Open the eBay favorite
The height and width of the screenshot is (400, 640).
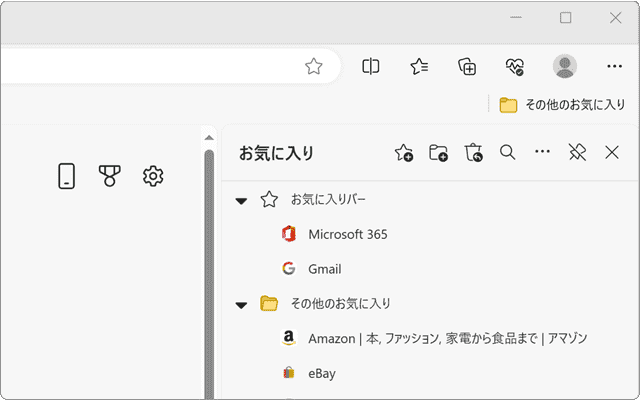[x=430, y=373]
